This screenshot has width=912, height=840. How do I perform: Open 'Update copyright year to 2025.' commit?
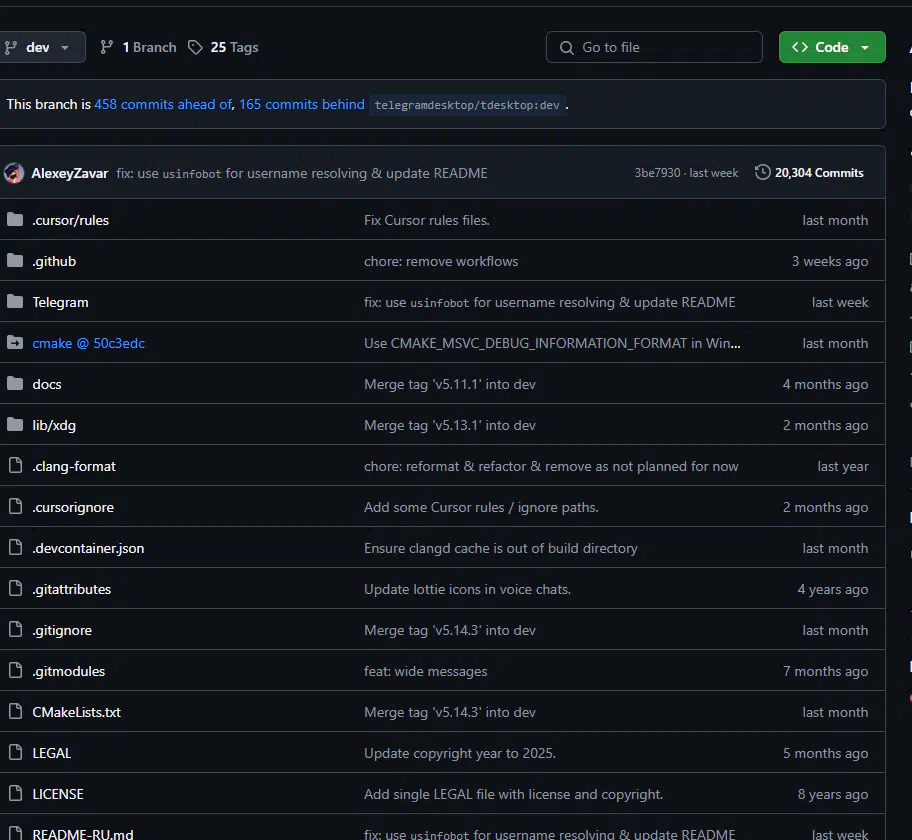click(459, 753)
